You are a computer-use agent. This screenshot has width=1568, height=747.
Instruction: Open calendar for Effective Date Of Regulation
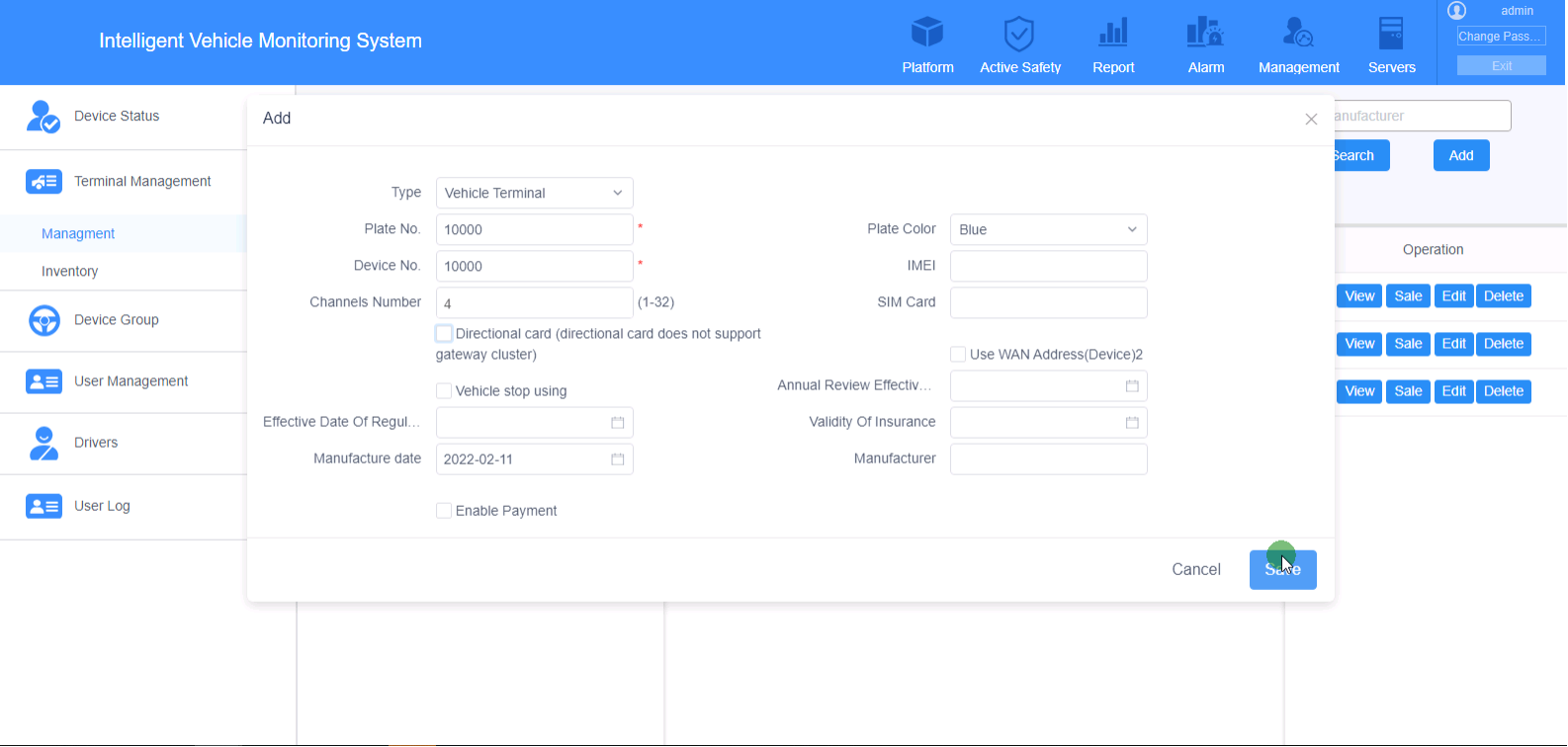(x=618, y=423)
